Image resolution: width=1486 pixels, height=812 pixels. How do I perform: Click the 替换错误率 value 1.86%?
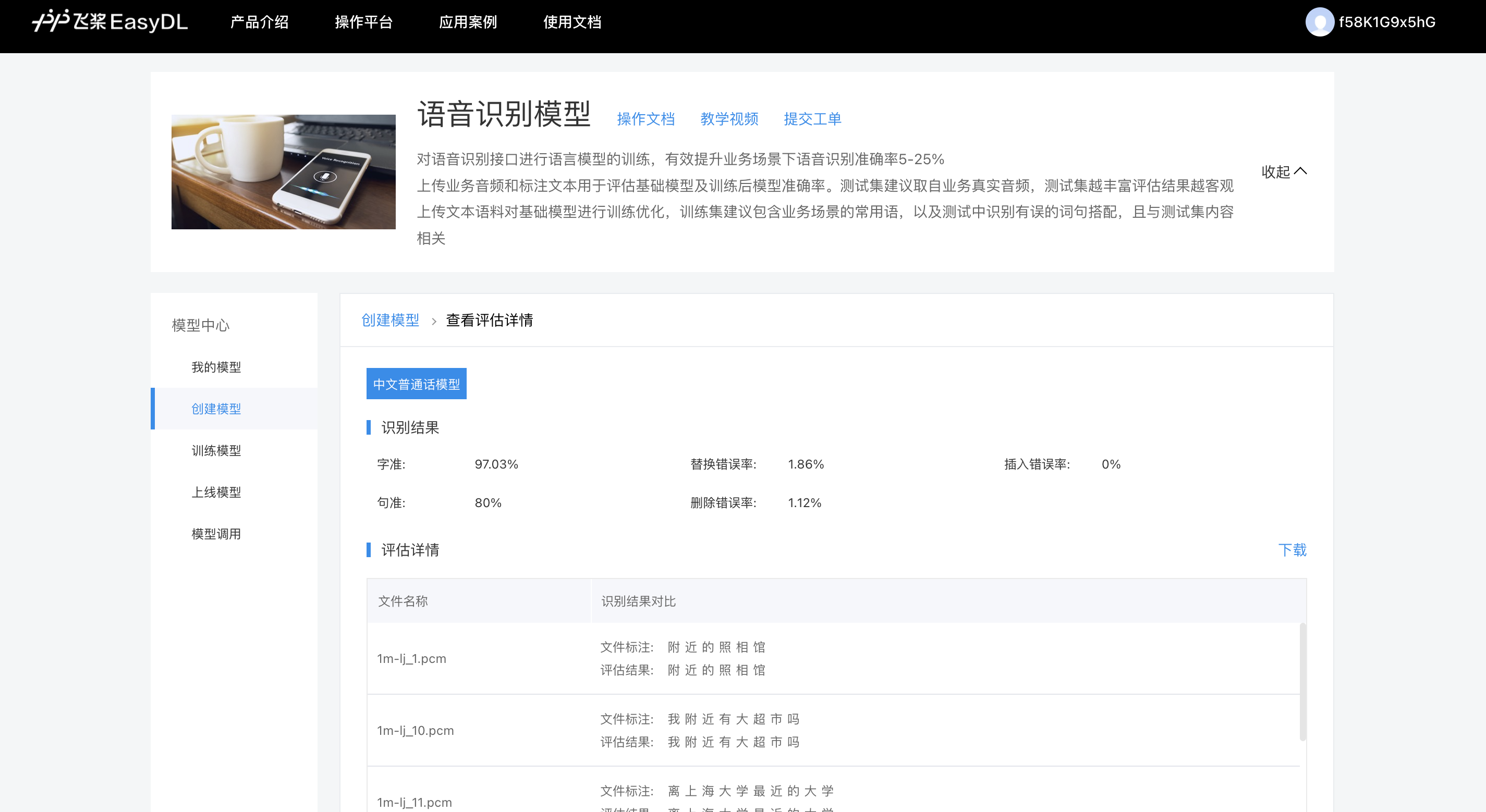[806, 464]
